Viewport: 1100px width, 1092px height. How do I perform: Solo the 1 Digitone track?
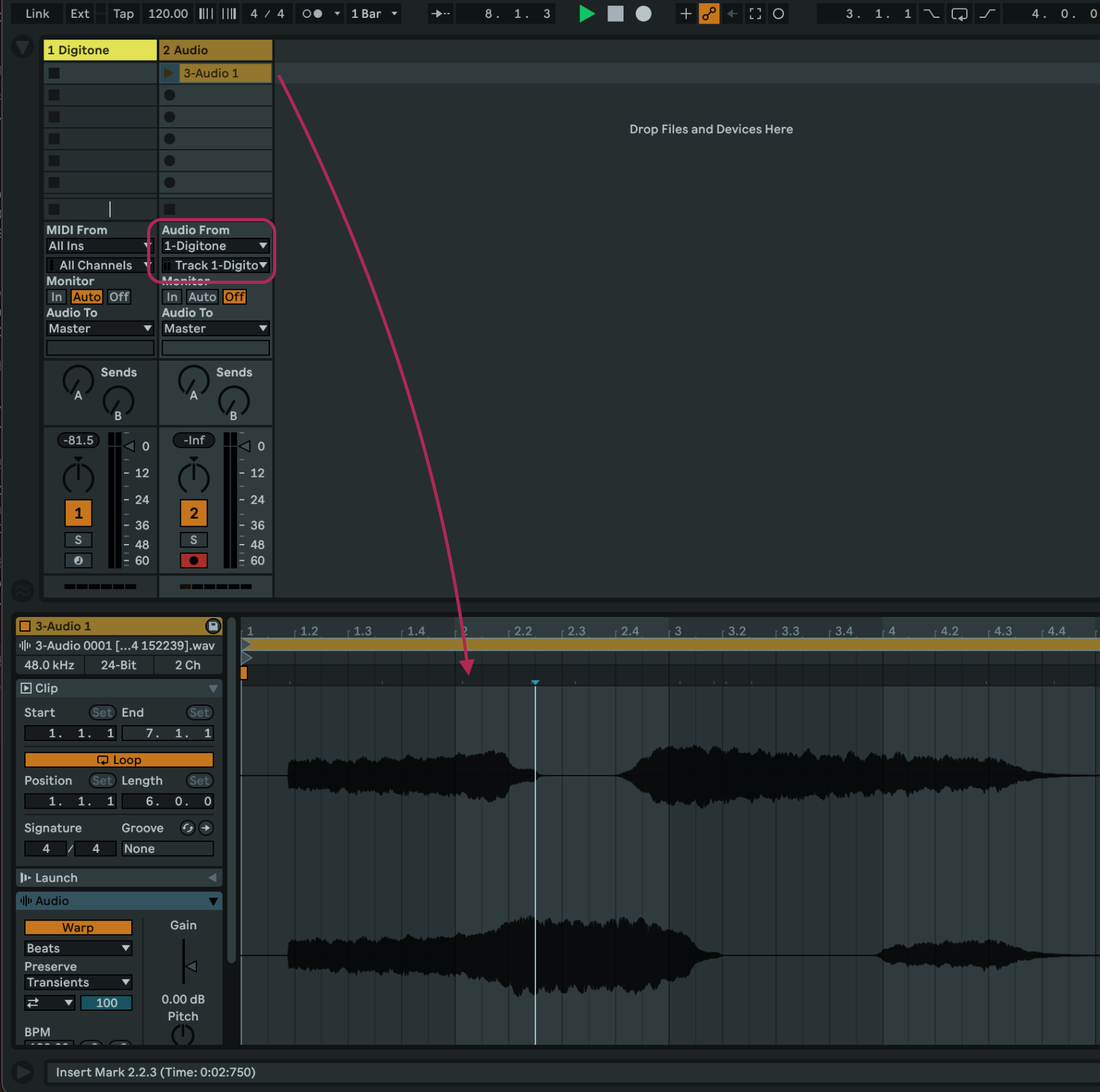78,540
